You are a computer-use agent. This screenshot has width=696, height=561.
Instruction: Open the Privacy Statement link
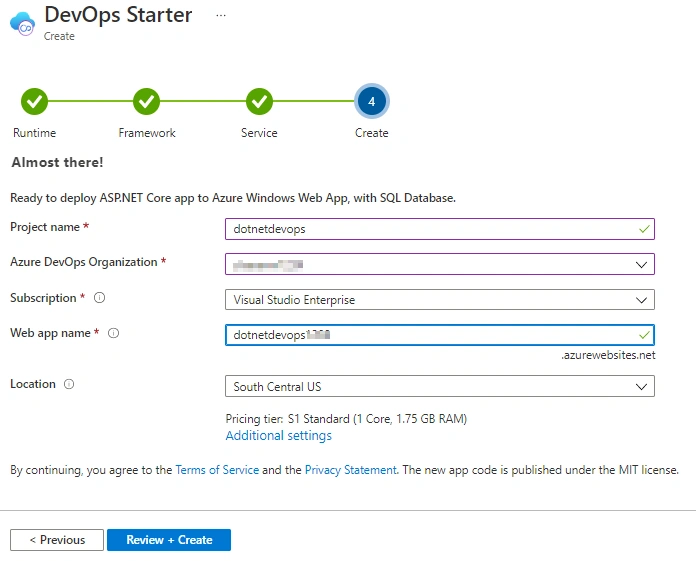(351, 470)
